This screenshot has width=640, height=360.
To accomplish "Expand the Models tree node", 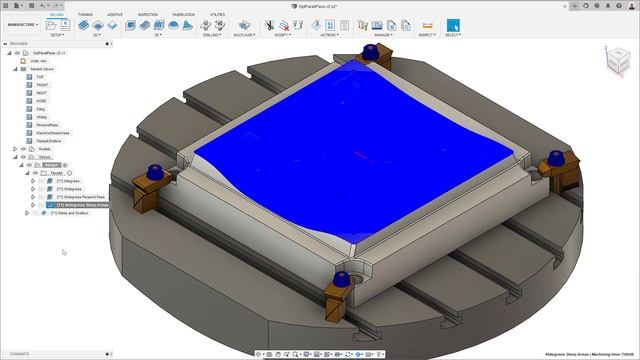I will coord(15,149).
